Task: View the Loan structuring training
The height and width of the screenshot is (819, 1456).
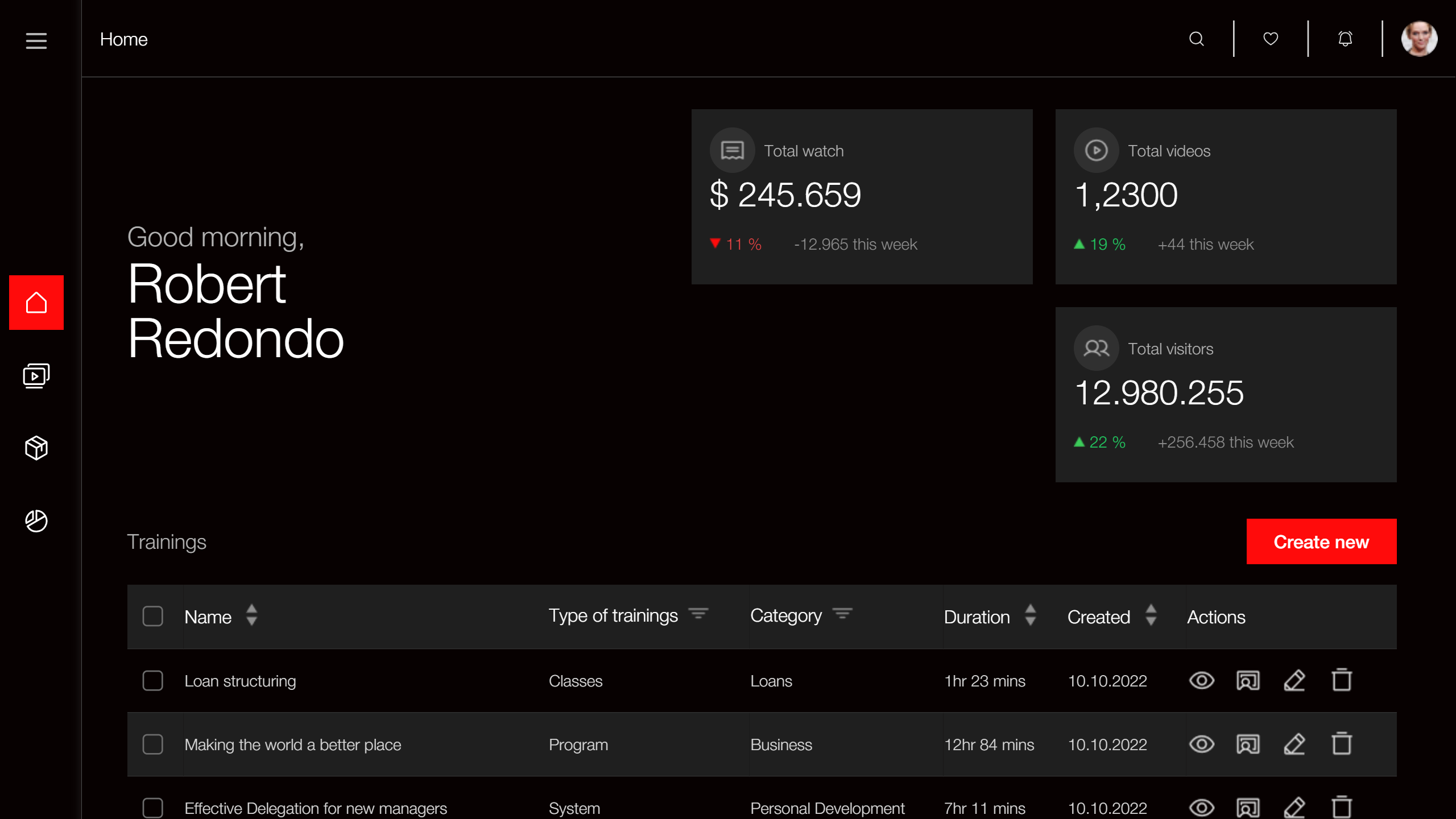Action: [x=1201, y=680]
